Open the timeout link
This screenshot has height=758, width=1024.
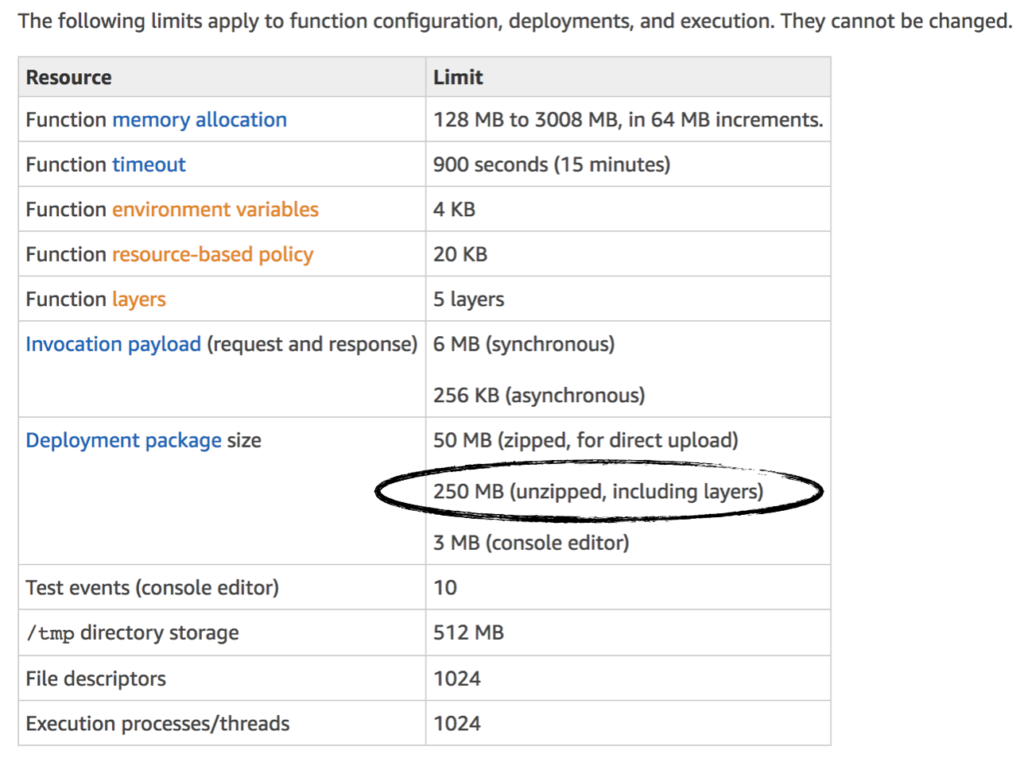[149, 165]
